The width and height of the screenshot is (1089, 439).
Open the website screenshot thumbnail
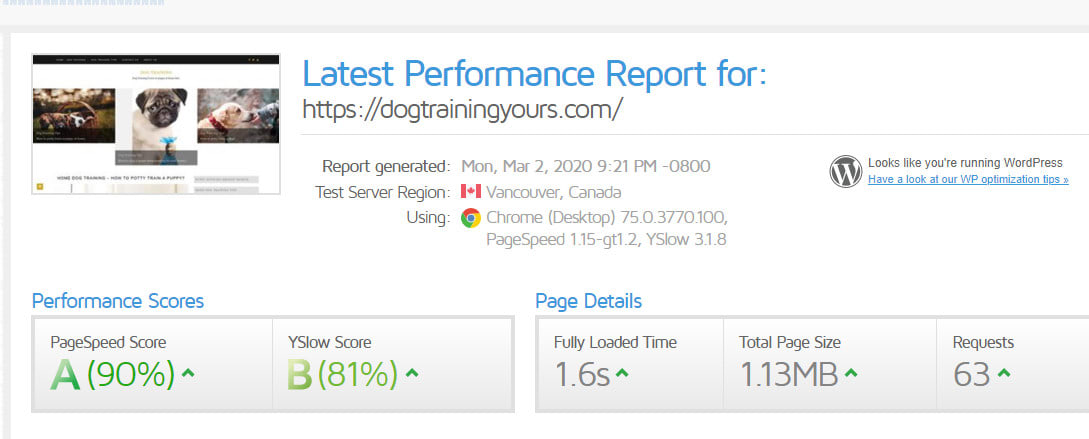tap(156, 124)
